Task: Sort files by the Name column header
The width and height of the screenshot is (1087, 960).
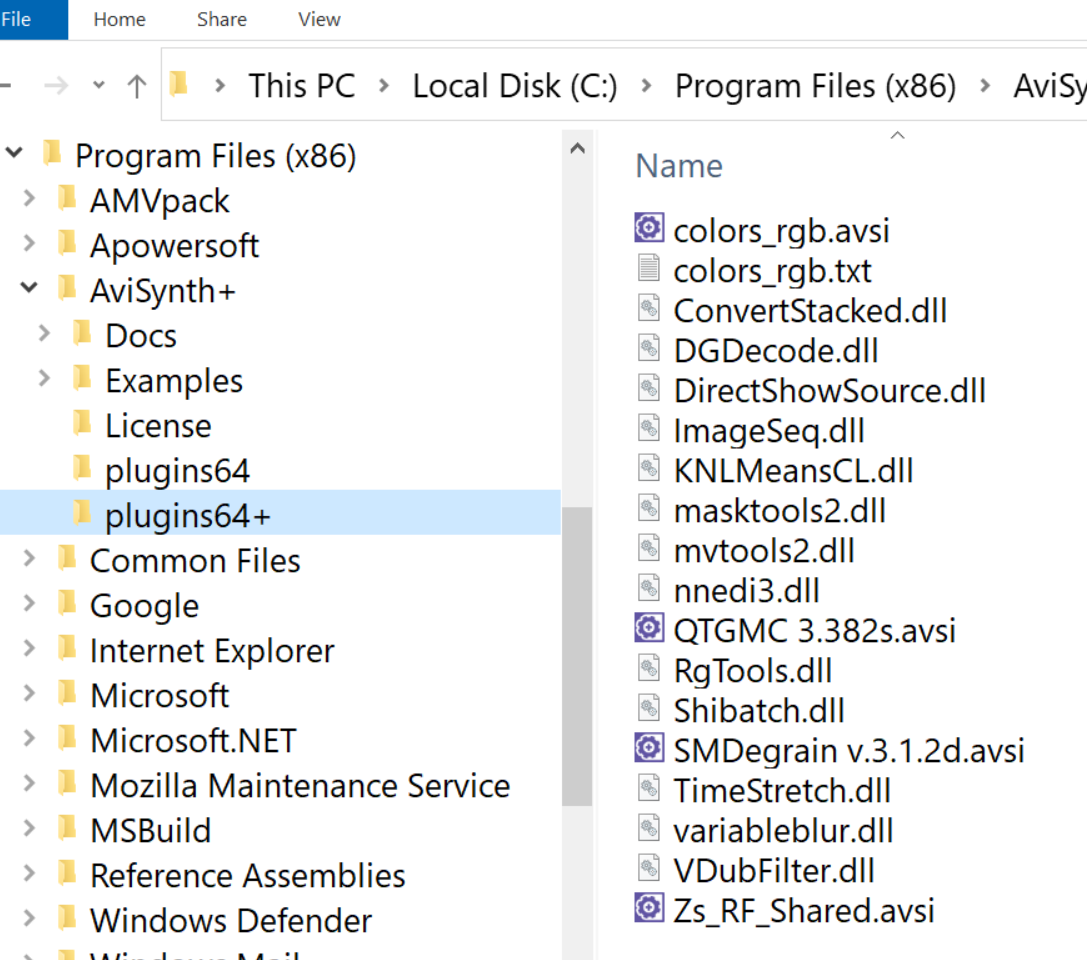Action: (679, 166)
